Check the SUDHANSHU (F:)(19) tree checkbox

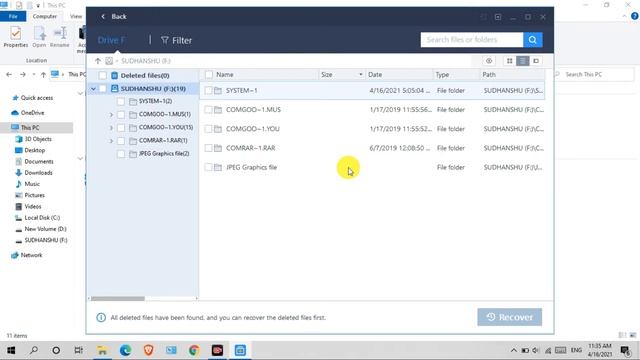coord(102,89)
